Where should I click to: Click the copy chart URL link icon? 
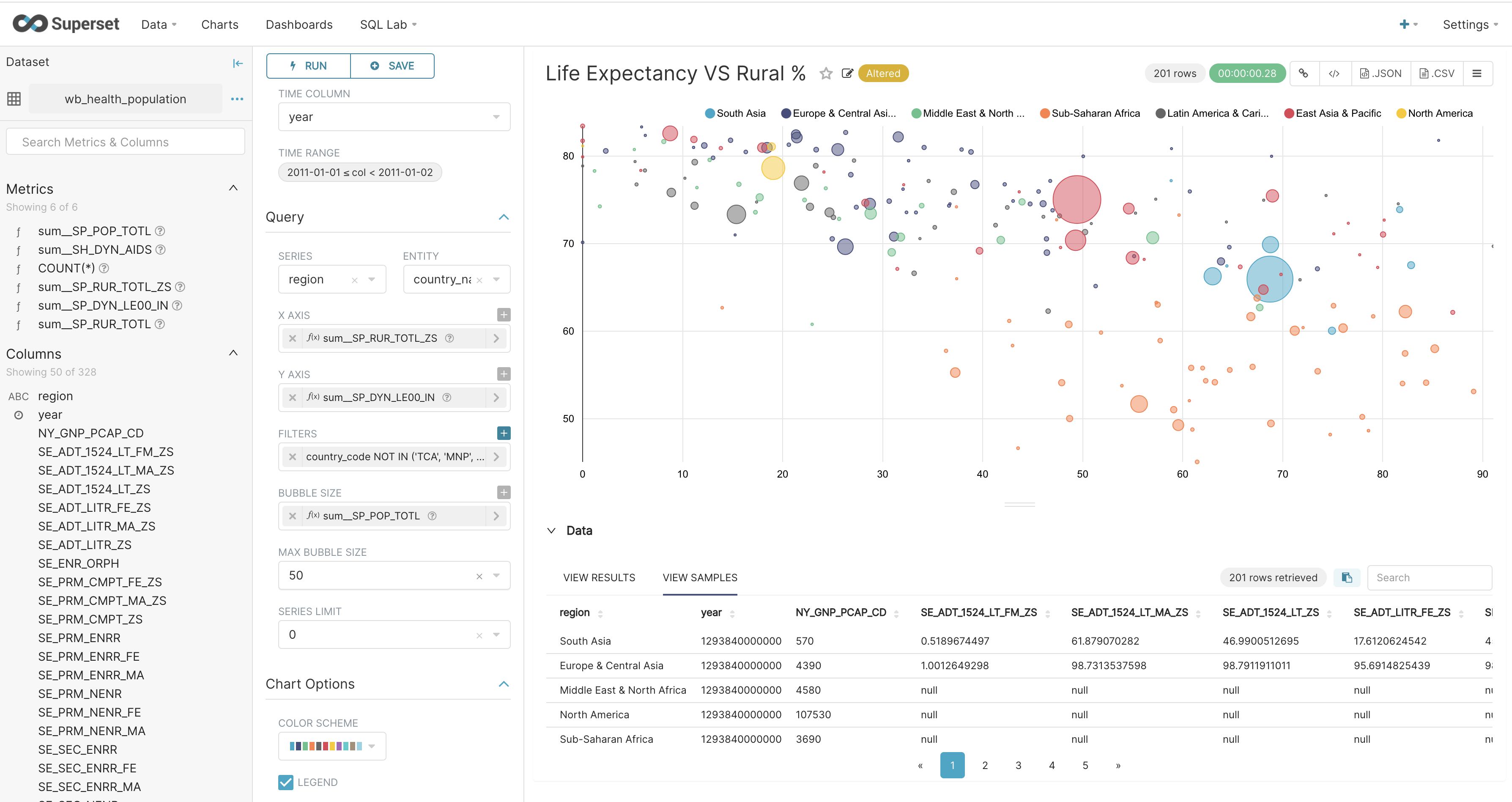tap(1304, 73)
